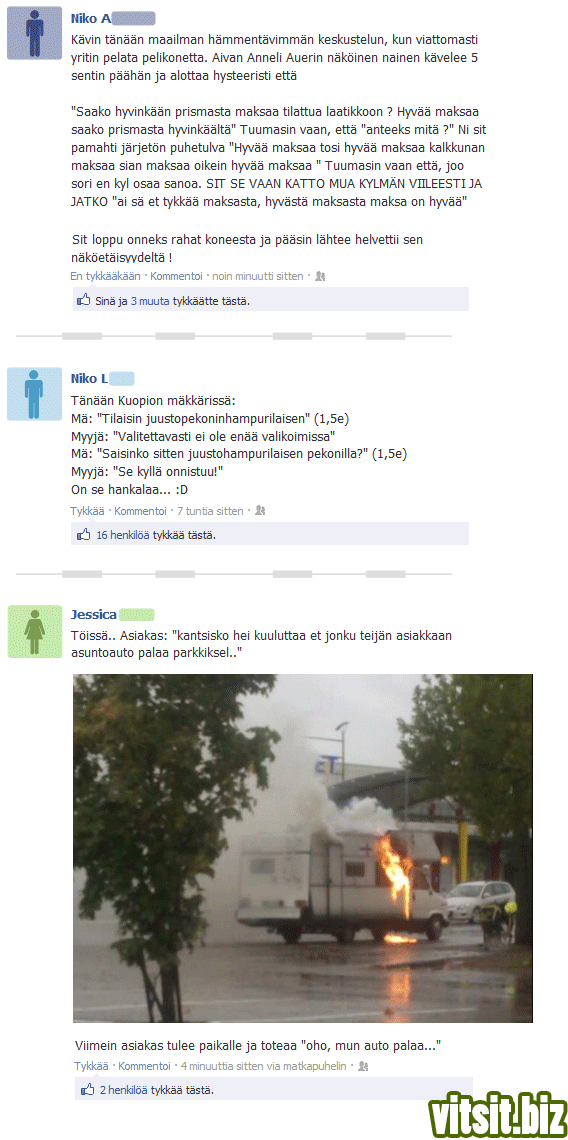Toggle 'Tykkää' on Jessica's burning camper post
The image size is (568, 1140).
click(91, 1066)
